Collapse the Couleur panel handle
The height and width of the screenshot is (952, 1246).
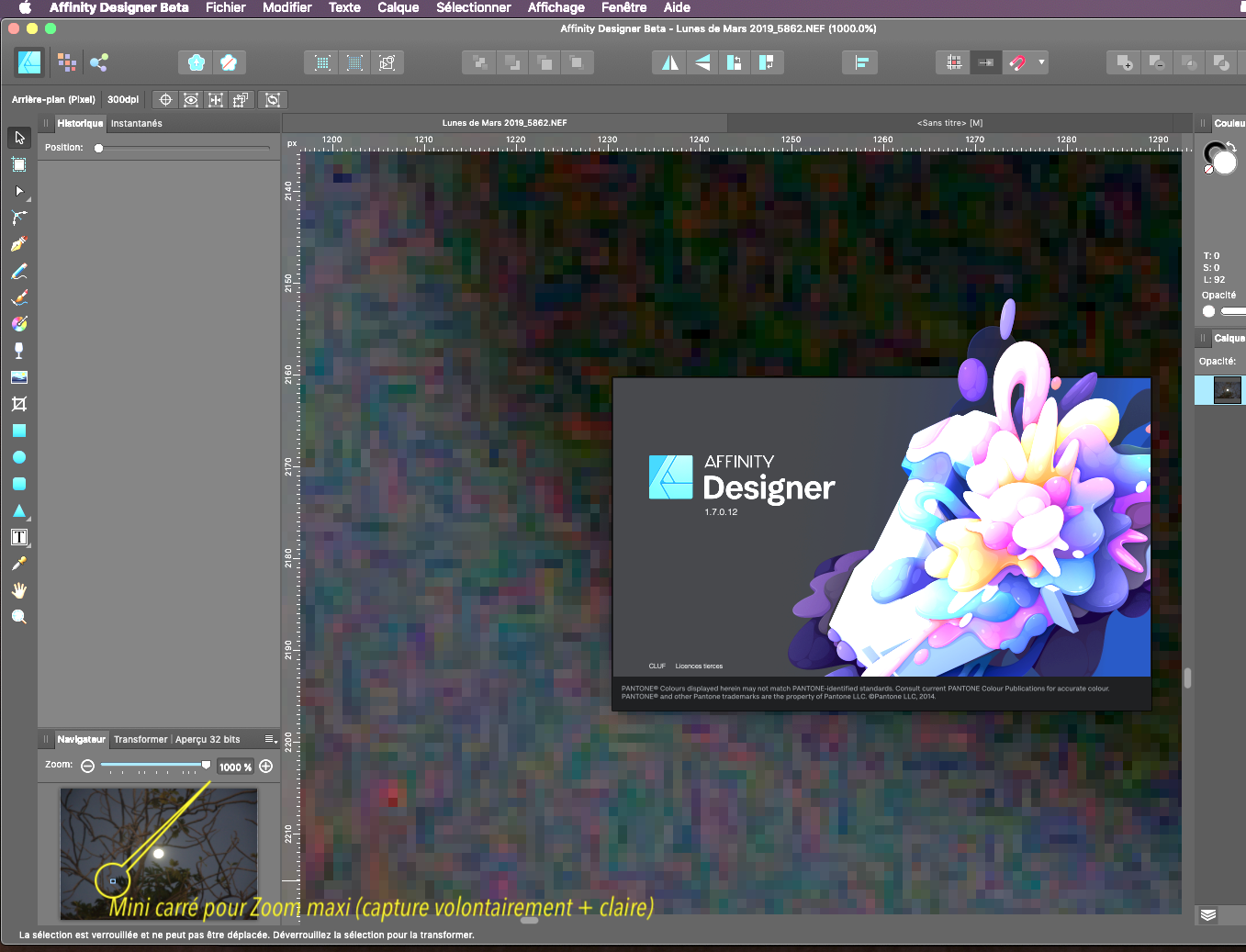pos(1203,123)
